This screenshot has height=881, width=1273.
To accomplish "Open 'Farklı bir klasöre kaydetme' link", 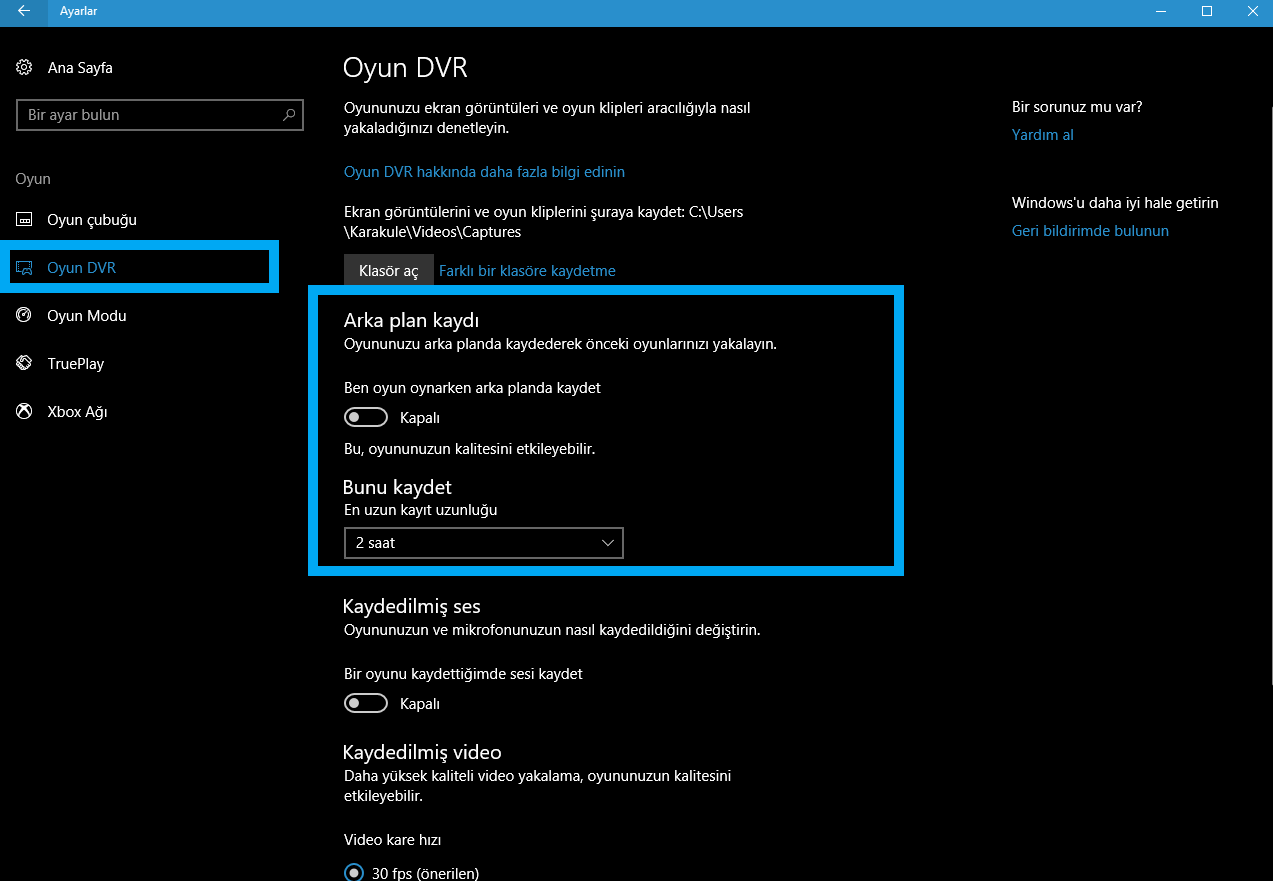I will pyautogui.click(x=527, y=271).
